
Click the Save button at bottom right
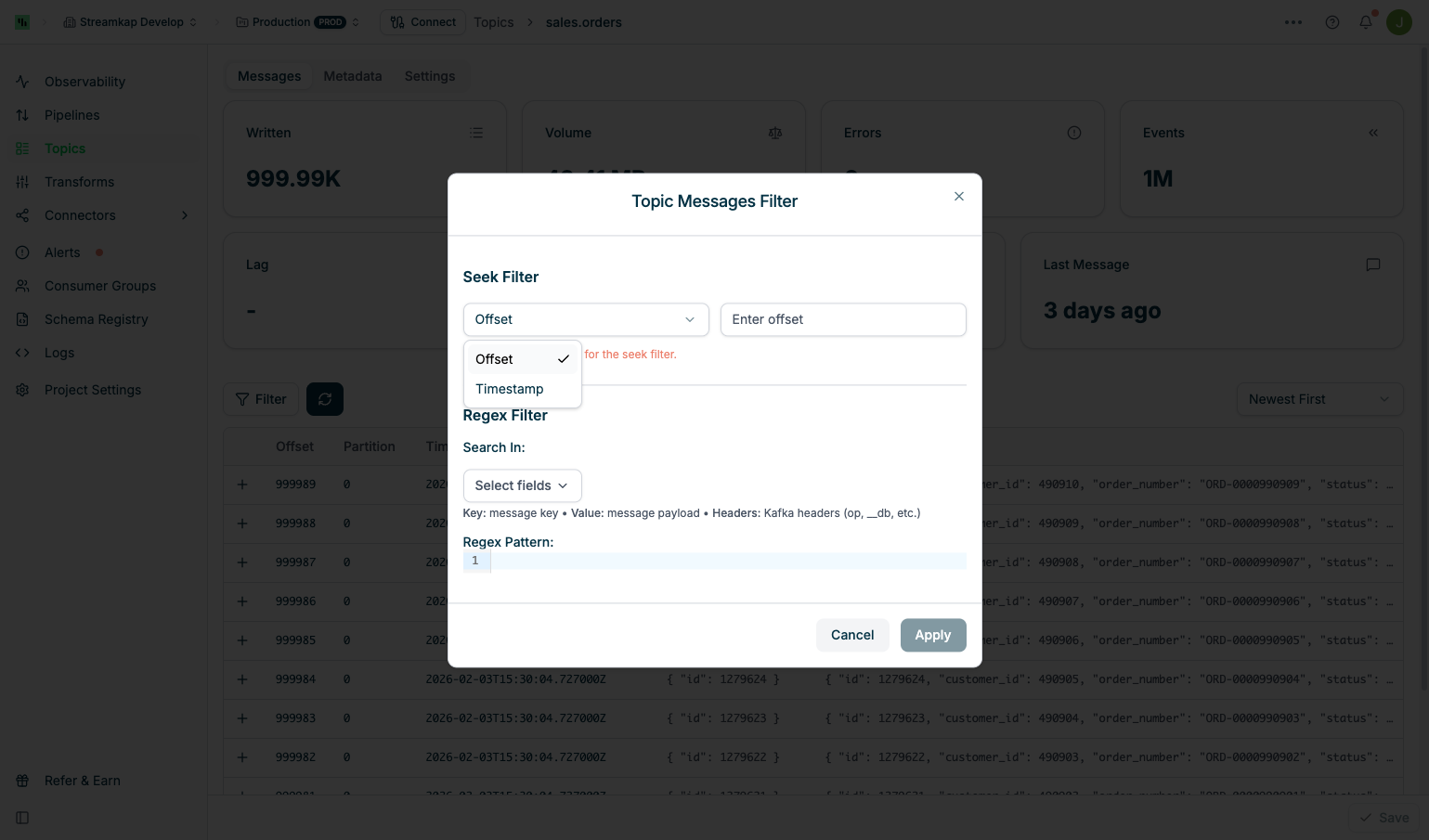(1384, 818)
